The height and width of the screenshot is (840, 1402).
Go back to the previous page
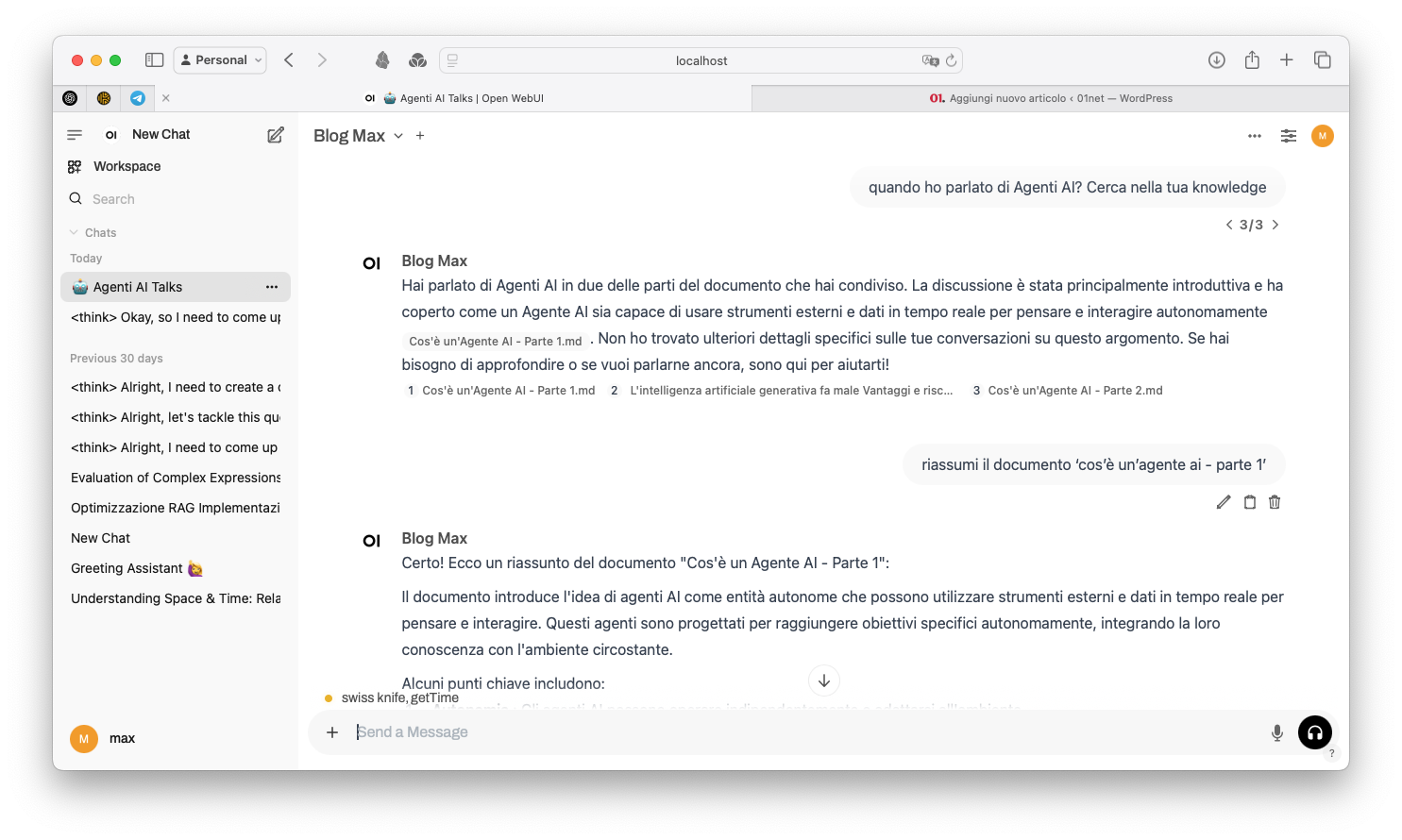pos(289,60)
